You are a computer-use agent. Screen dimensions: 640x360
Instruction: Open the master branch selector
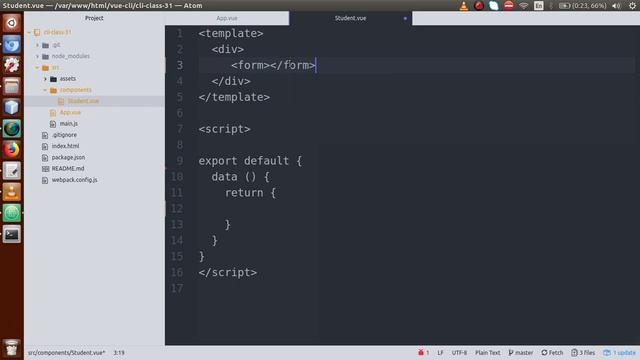click(x=520, y=353)
